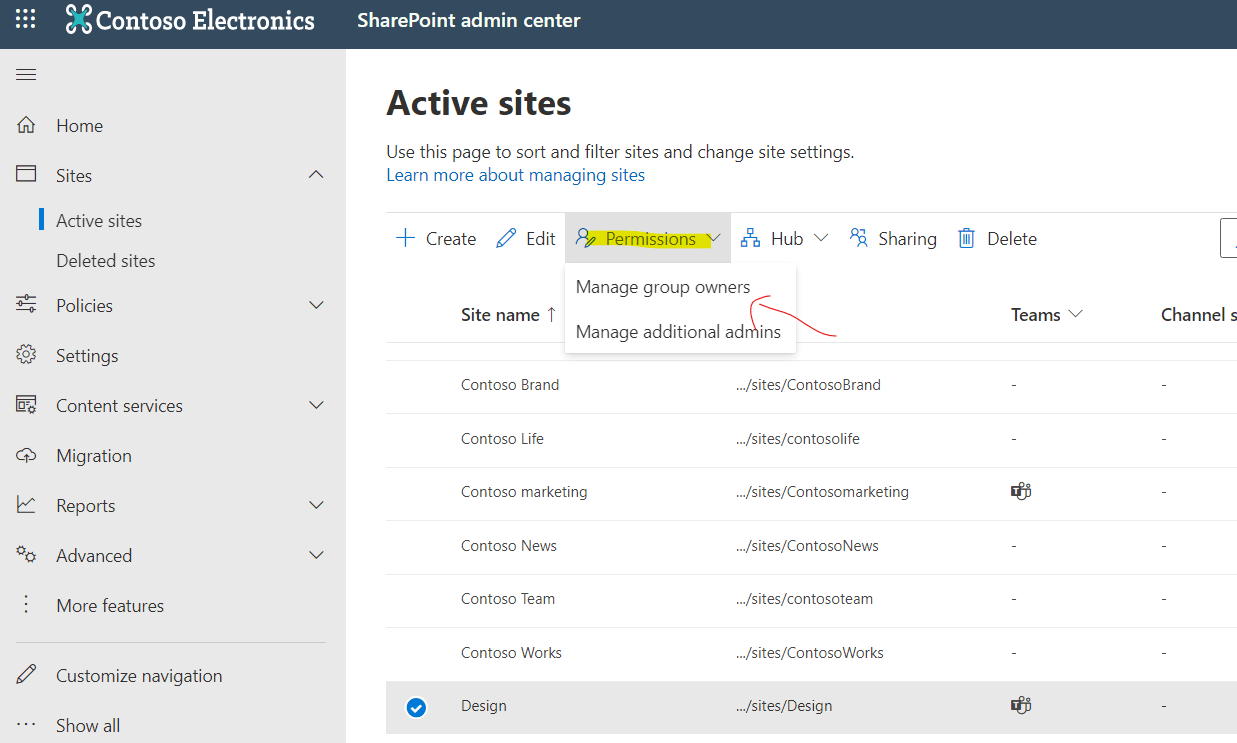
Task: Click the Customize navigation pencil icon
Action: (x=26, y=674)
